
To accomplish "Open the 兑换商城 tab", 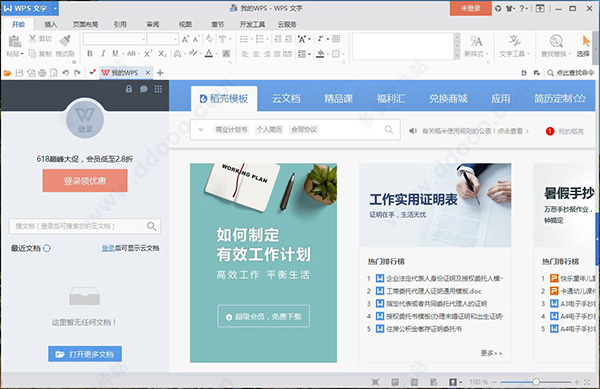I will point(448,99).
